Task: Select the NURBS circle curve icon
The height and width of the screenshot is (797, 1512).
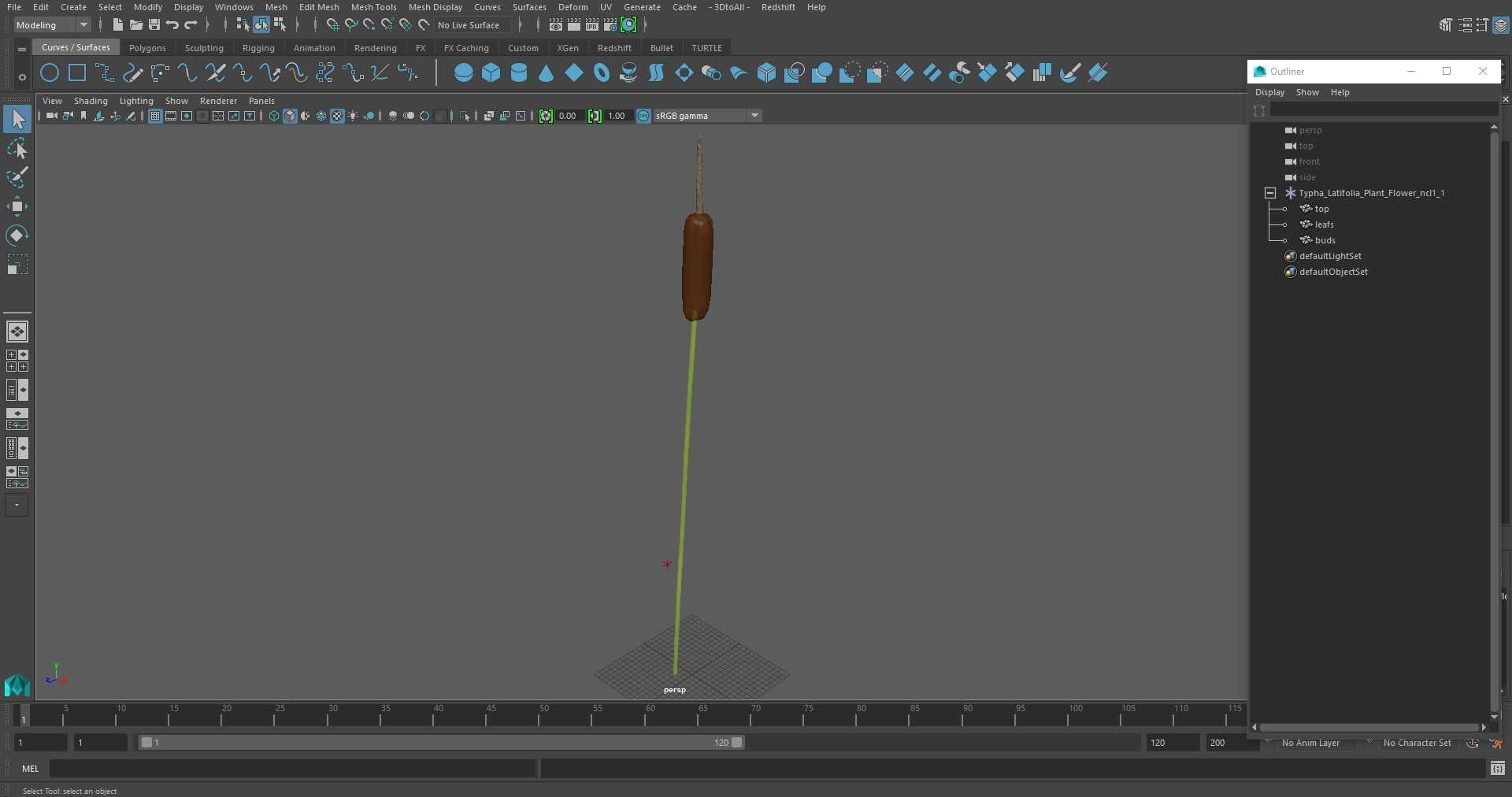Action: [50, 73]
